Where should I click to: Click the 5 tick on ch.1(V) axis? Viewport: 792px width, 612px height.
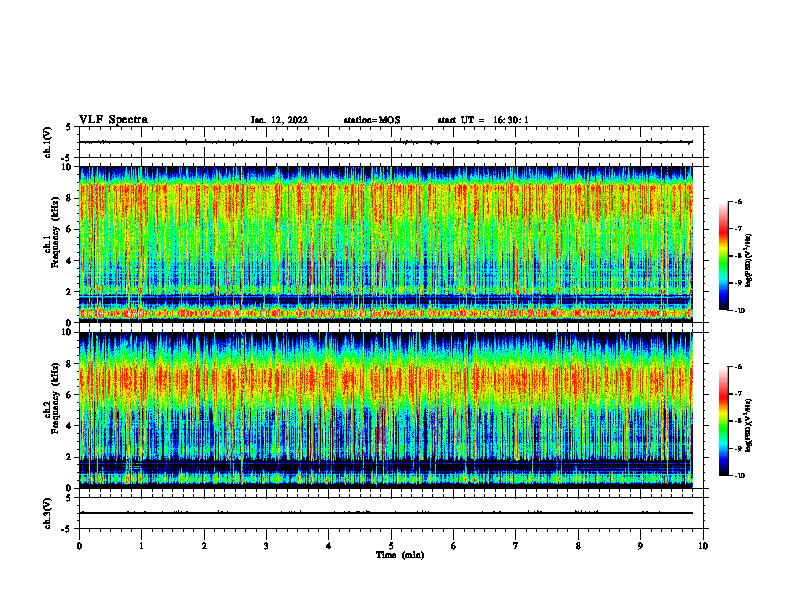click(x=69, y=127)
